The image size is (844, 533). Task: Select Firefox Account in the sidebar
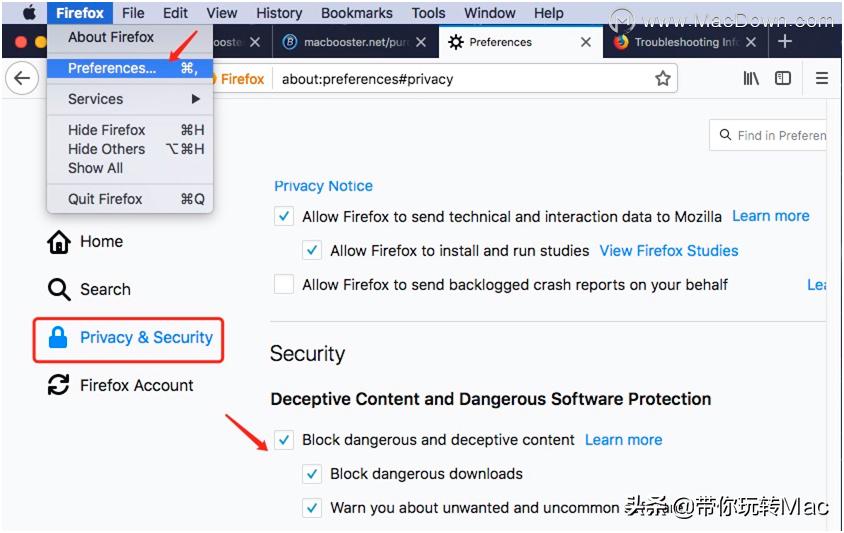tap(136, 385)
